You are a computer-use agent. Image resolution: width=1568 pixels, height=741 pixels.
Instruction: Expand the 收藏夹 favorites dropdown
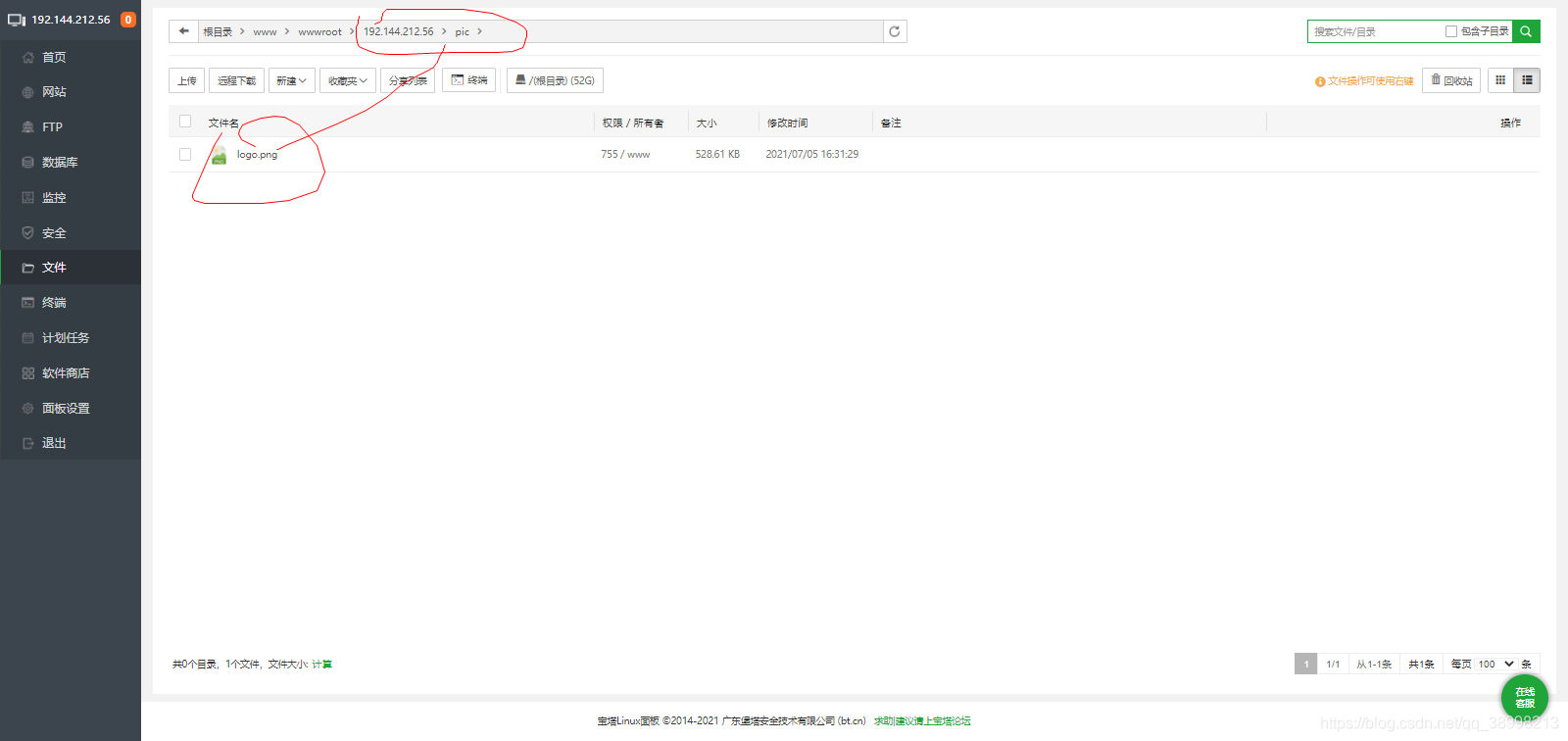(348, 80)
